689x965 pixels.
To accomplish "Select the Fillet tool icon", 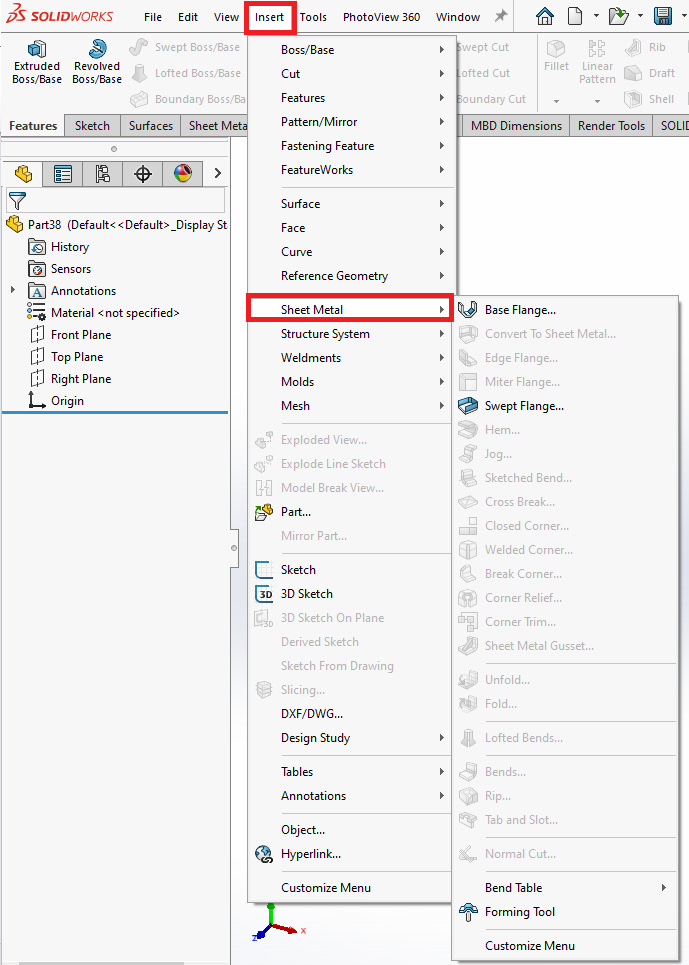I will [556, 49].
